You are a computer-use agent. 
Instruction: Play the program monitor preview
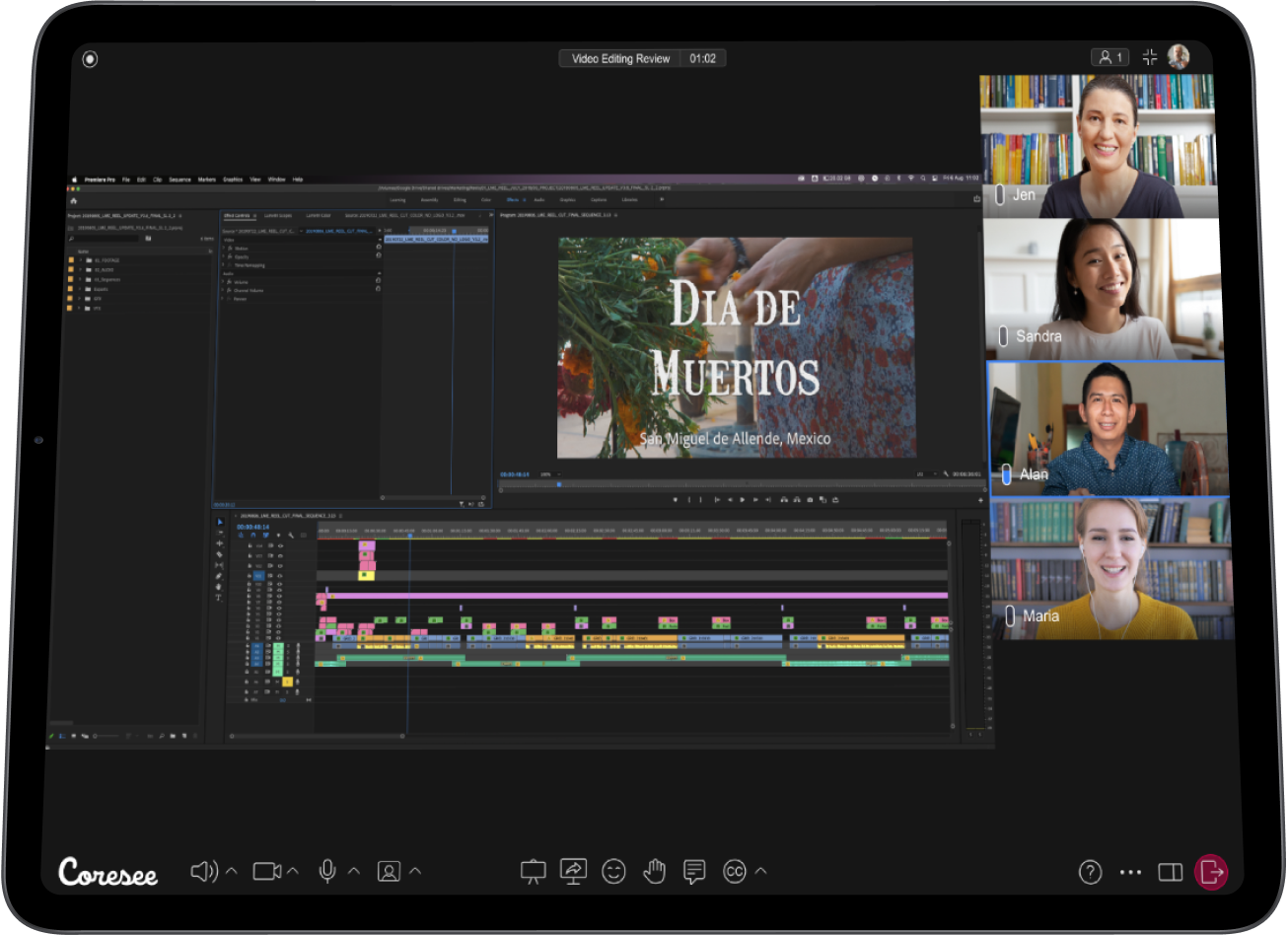pyautogui.click(x=743, y=500)
